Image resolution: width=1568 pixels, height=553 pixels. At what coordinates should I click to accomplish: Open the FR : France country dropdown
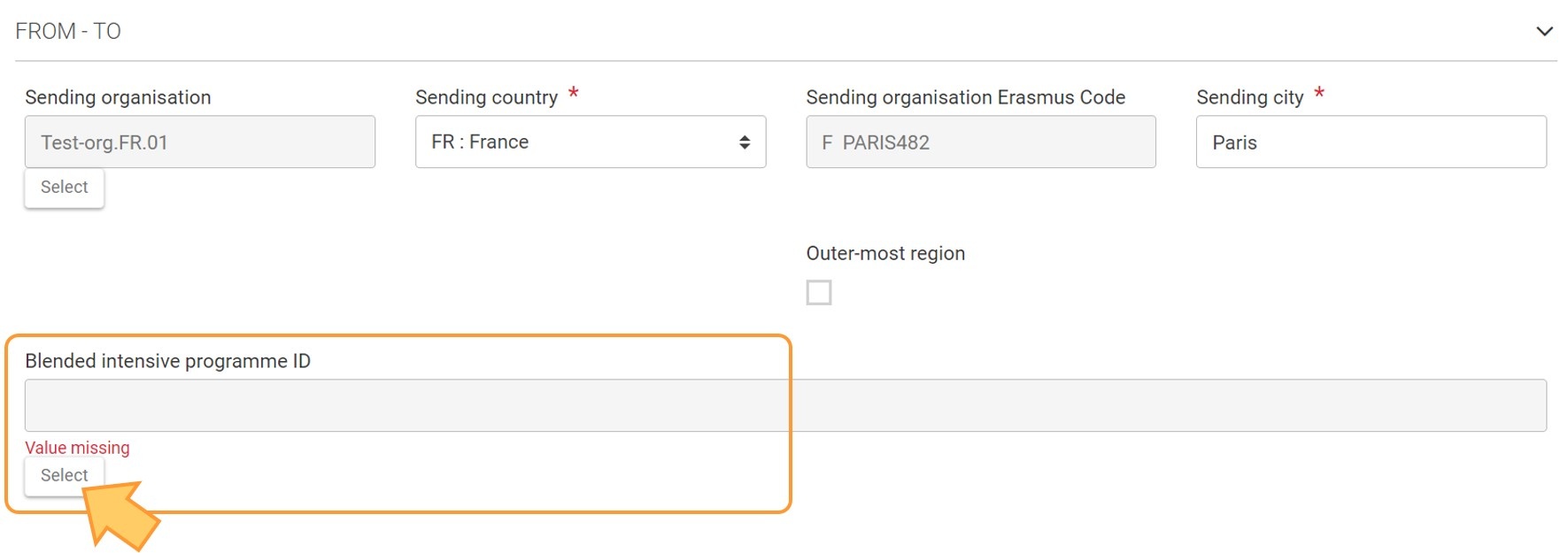[591, 142]
